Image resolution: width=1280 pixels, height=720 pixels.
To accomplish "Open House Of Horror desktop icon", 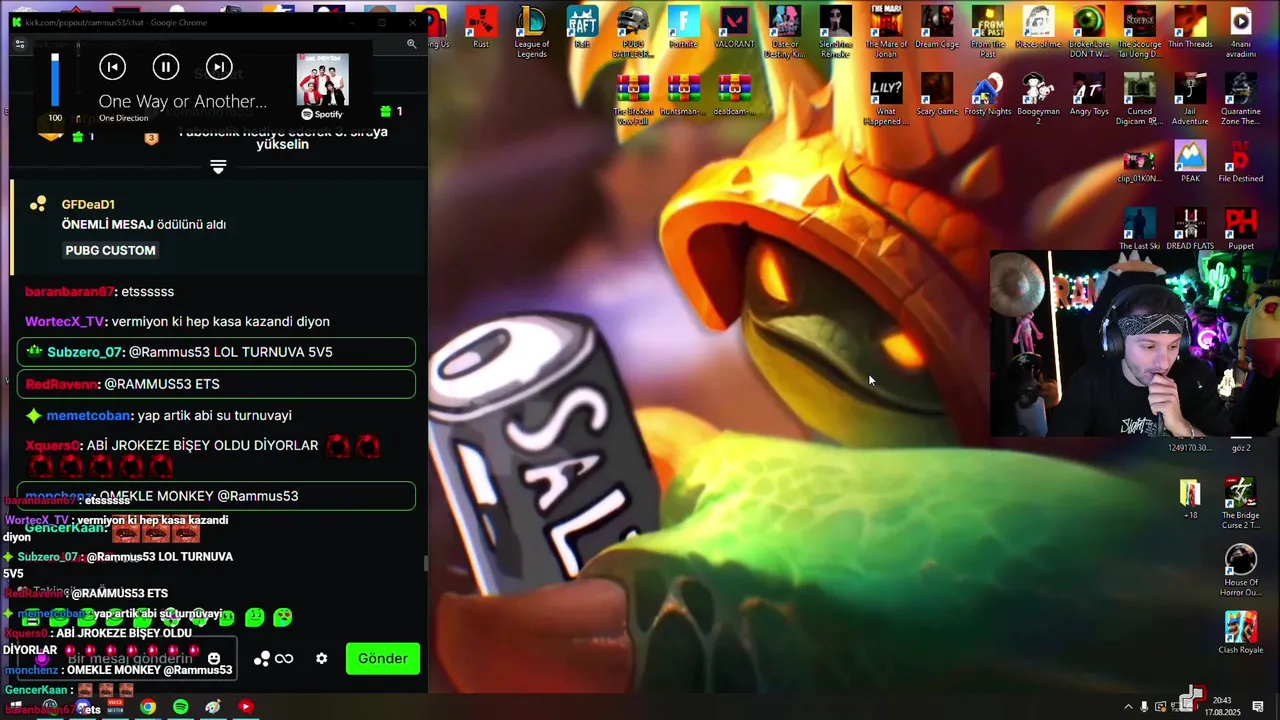I will [1241, 570].
